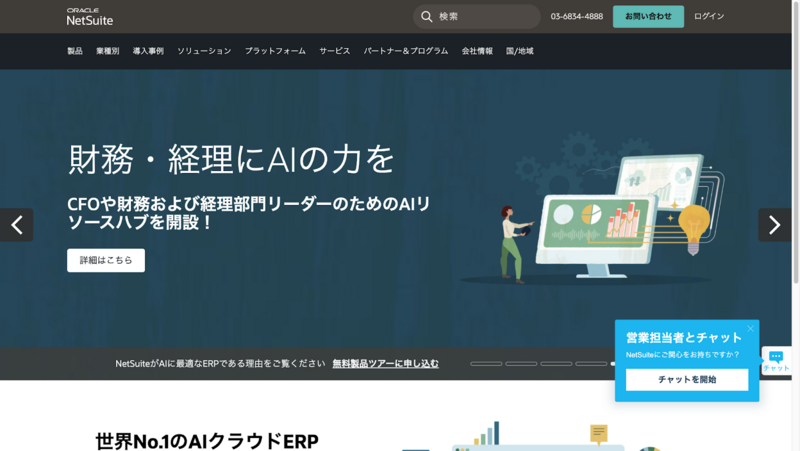Click the チャット side tab icon
Viewport: 800px width, 451px height.
(x=777, y=361)
